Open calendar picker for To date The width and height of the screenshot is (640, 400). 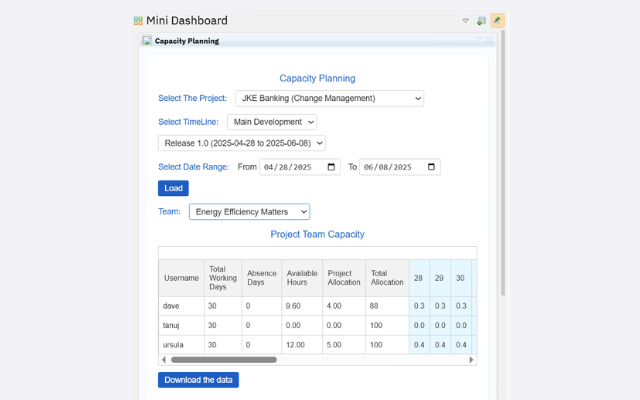pos(431,167)
